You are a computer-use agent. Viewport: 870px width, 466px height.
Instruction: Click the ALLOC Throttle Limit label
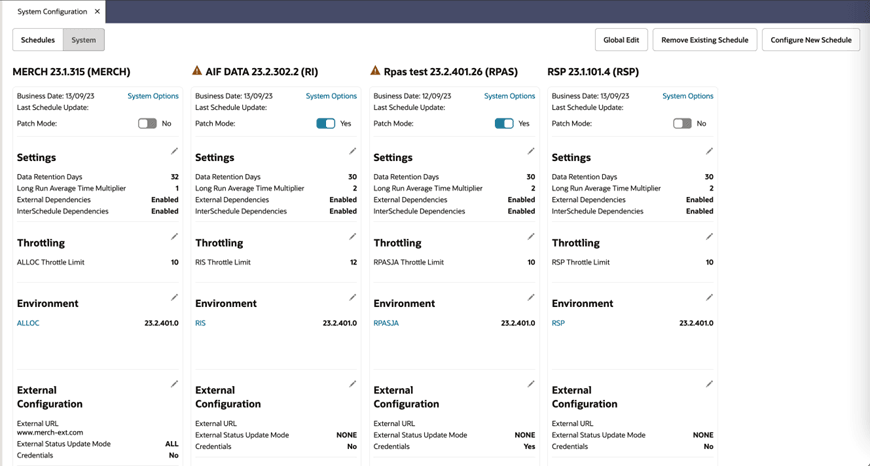pos(51,262)
